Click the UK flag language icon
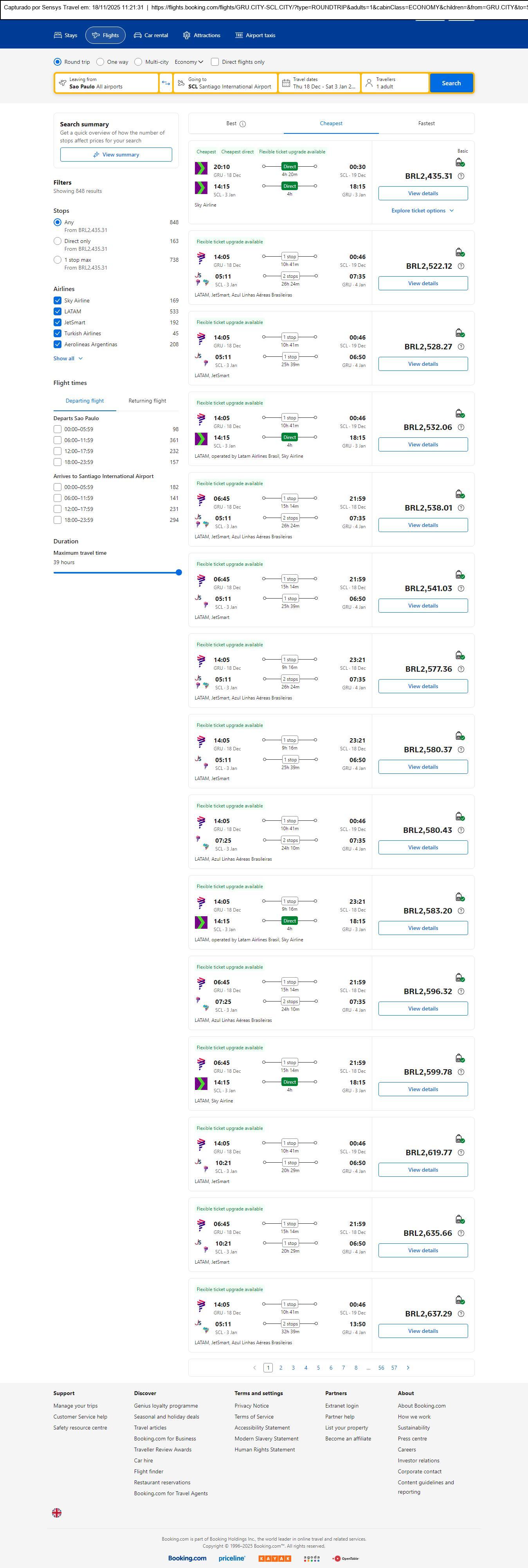528x1568 pixels. [57, 1512]
